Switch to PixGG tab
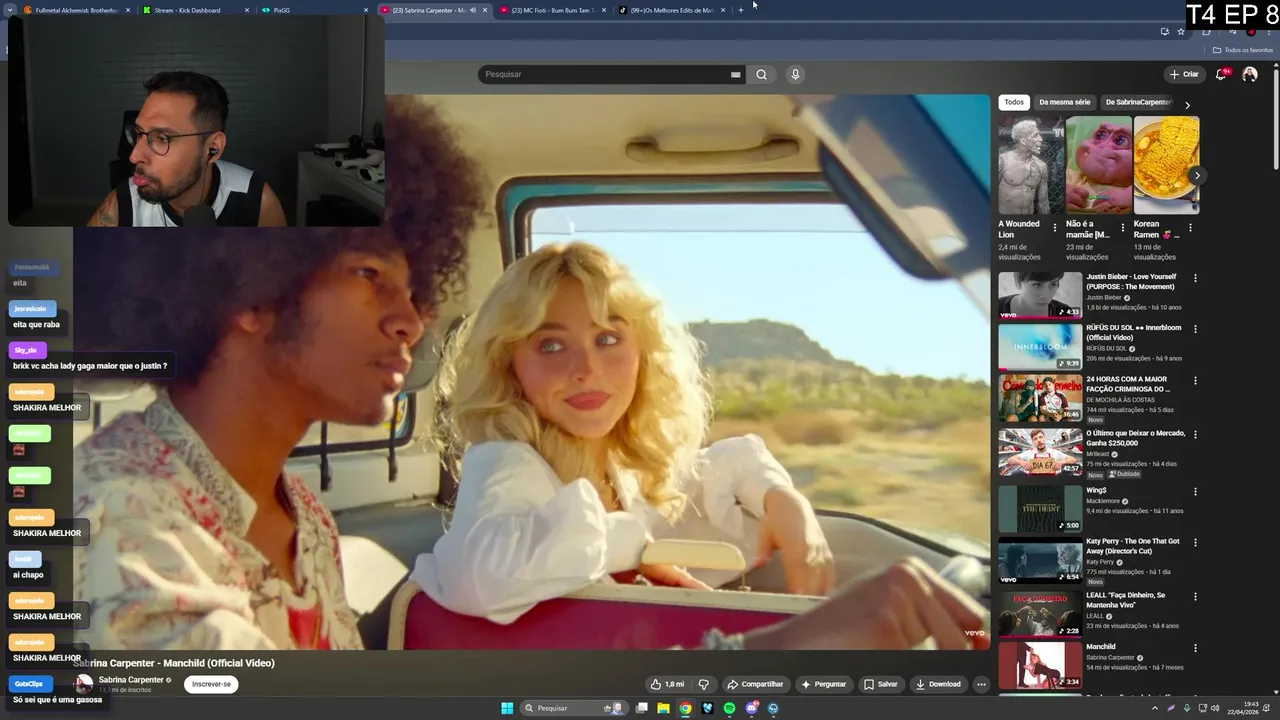Viewport: 1280px width, 720px height. click(x=314, y=10)
